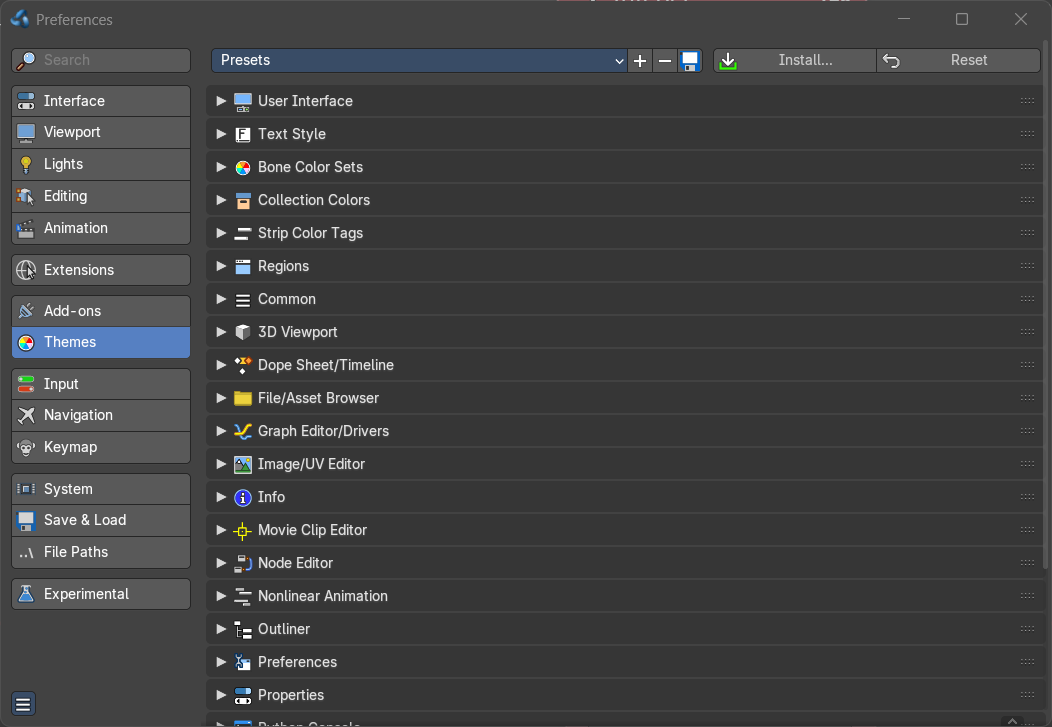
Task: Open the Viewport preferences tab
Action: point(101,132)
